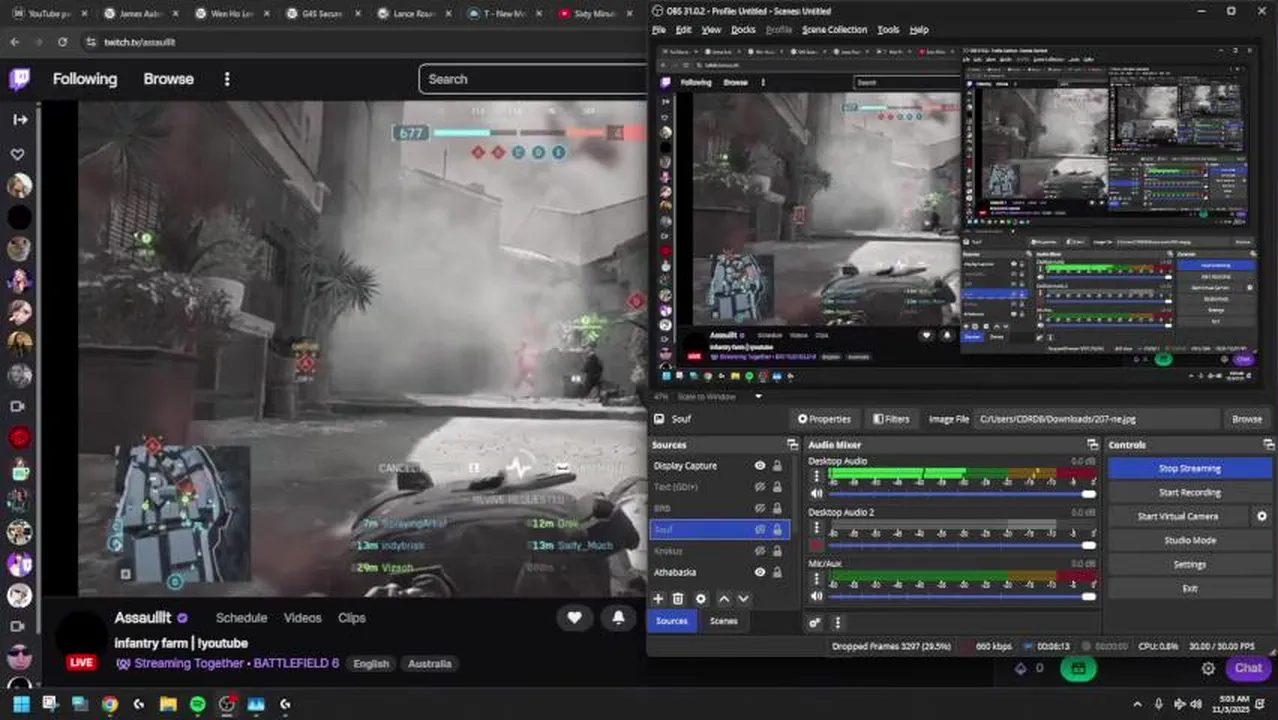Reload the browser page

pyautogui.click(x=62, y=42)
